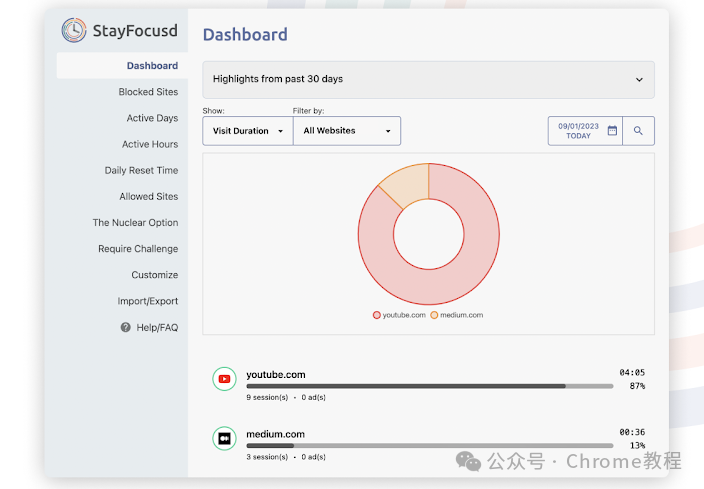Open Import/Export page
The width and height of the screenshot is (704, 489).
click(148, 301)
